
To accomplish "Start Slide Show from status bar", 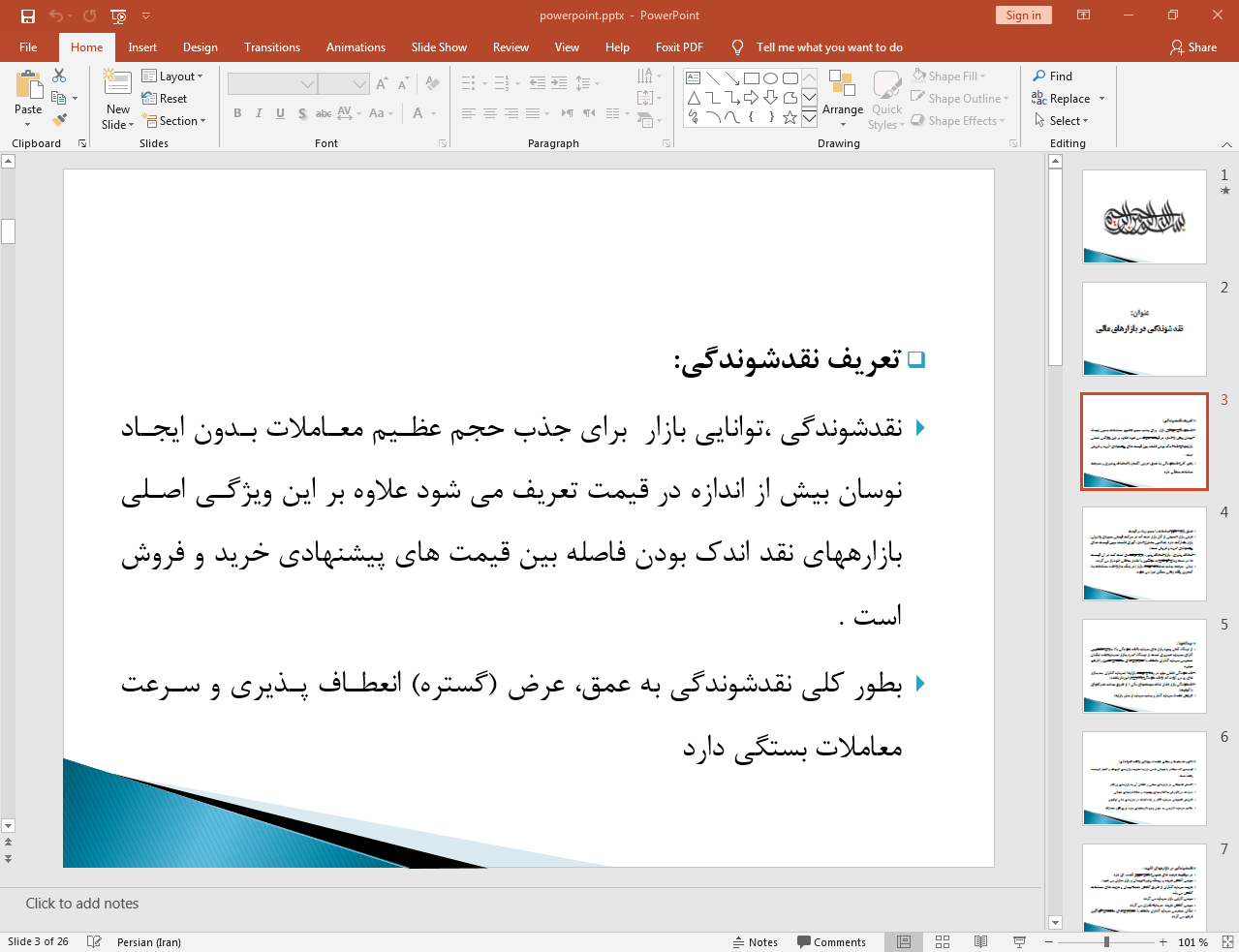I will pyautogui.click(x=1019, y=942).
